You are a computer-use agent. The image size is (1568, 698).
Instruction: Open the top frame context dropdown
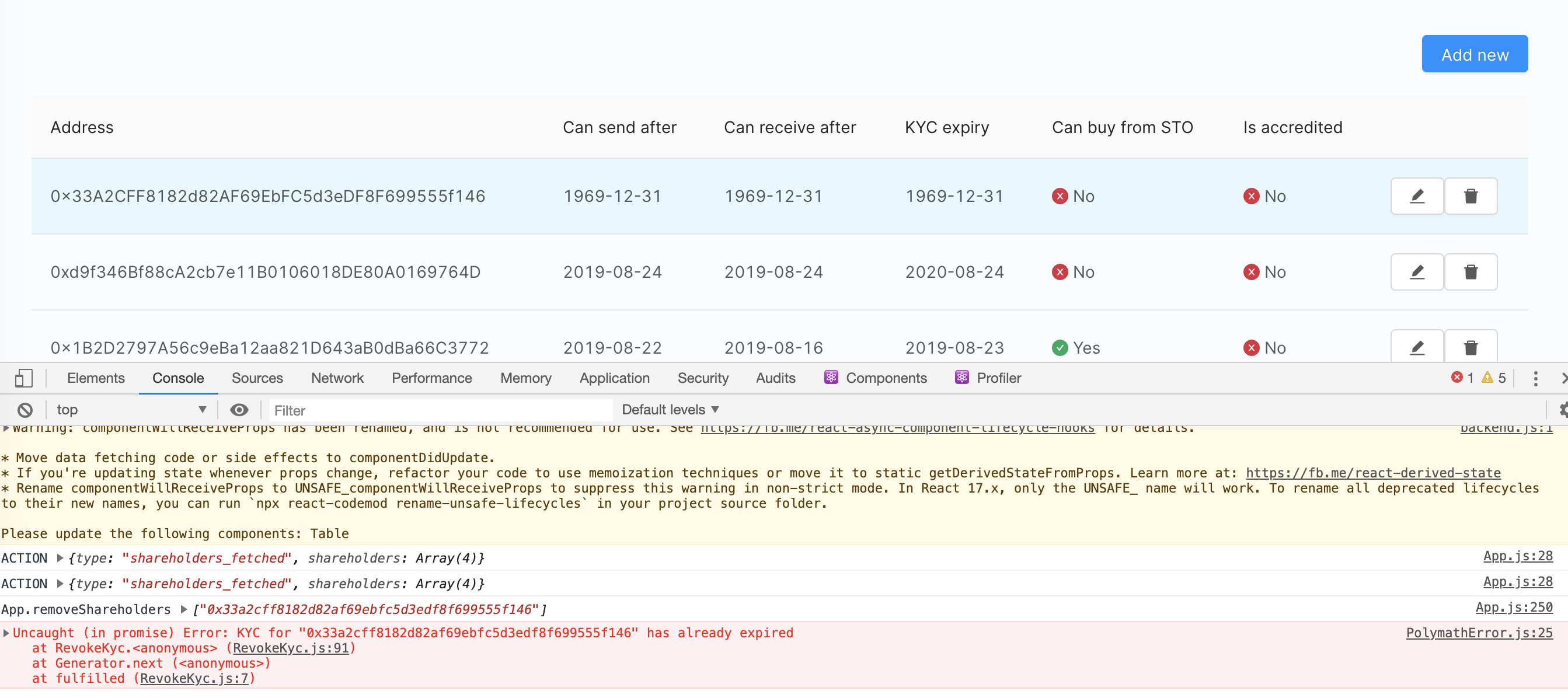130,410
